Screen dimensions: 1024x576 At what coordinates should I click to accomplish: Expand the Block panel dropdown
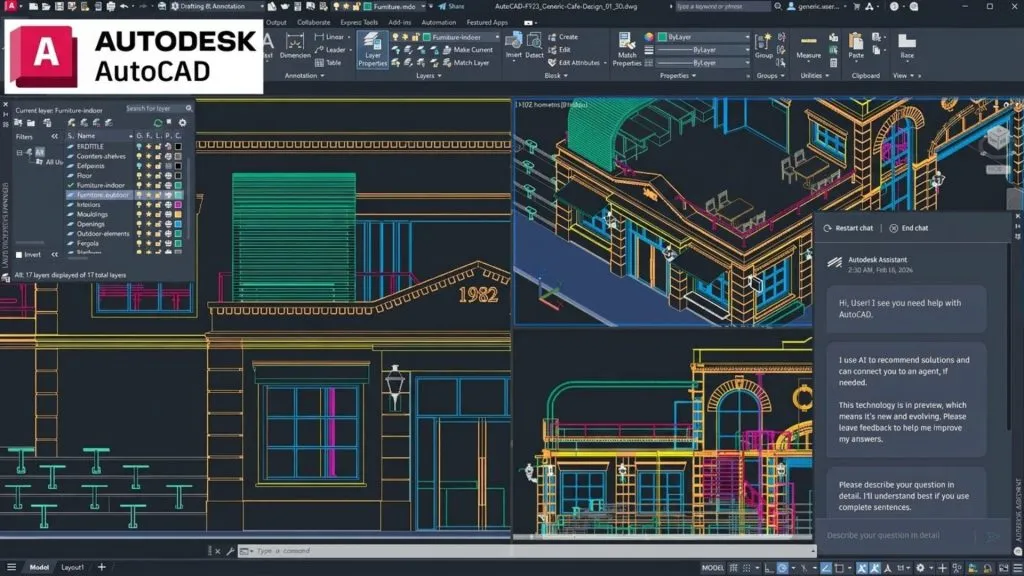click(x=556, y=76)
